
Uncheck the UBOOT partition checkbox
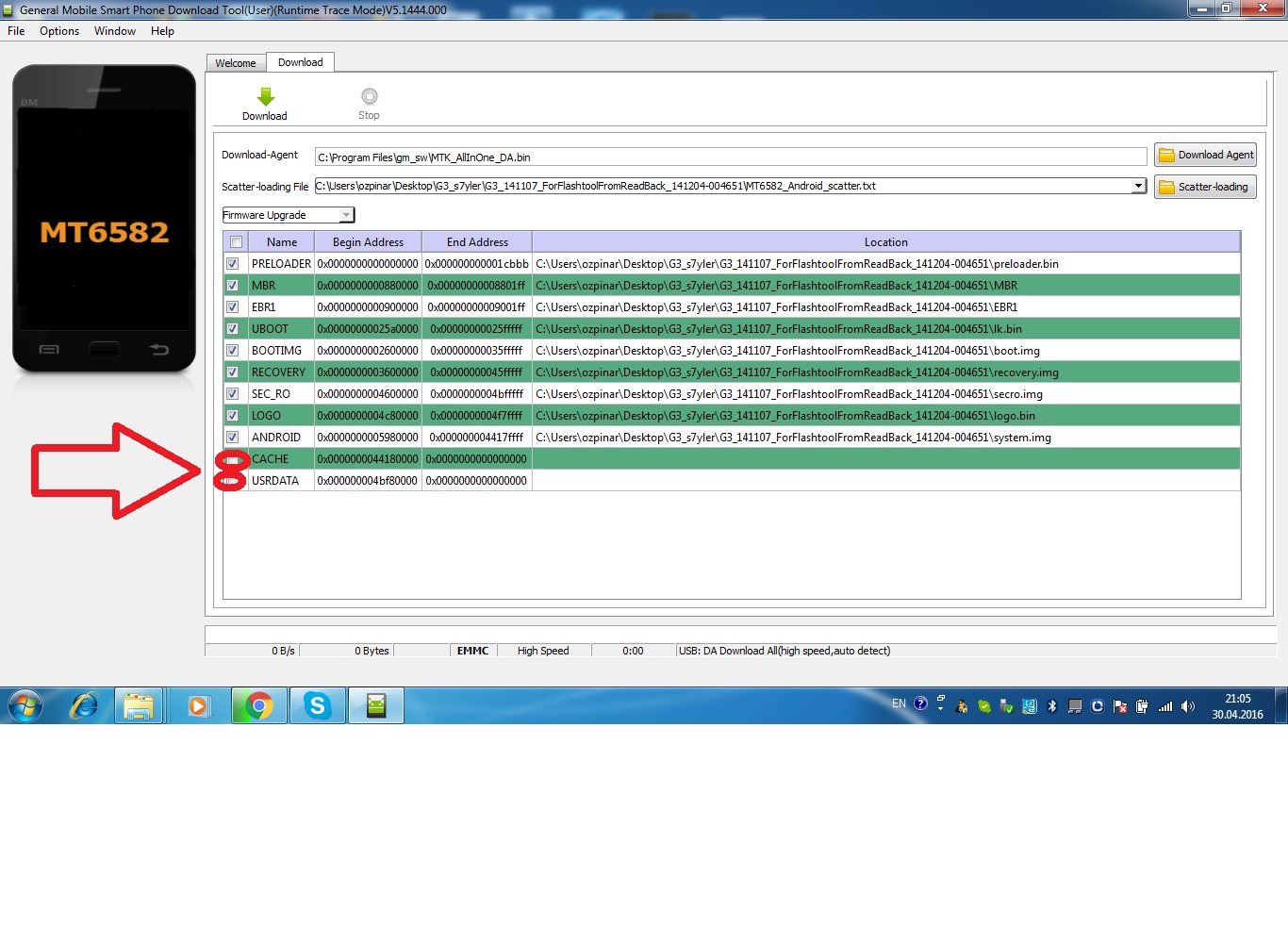click(x=232, y=329)
